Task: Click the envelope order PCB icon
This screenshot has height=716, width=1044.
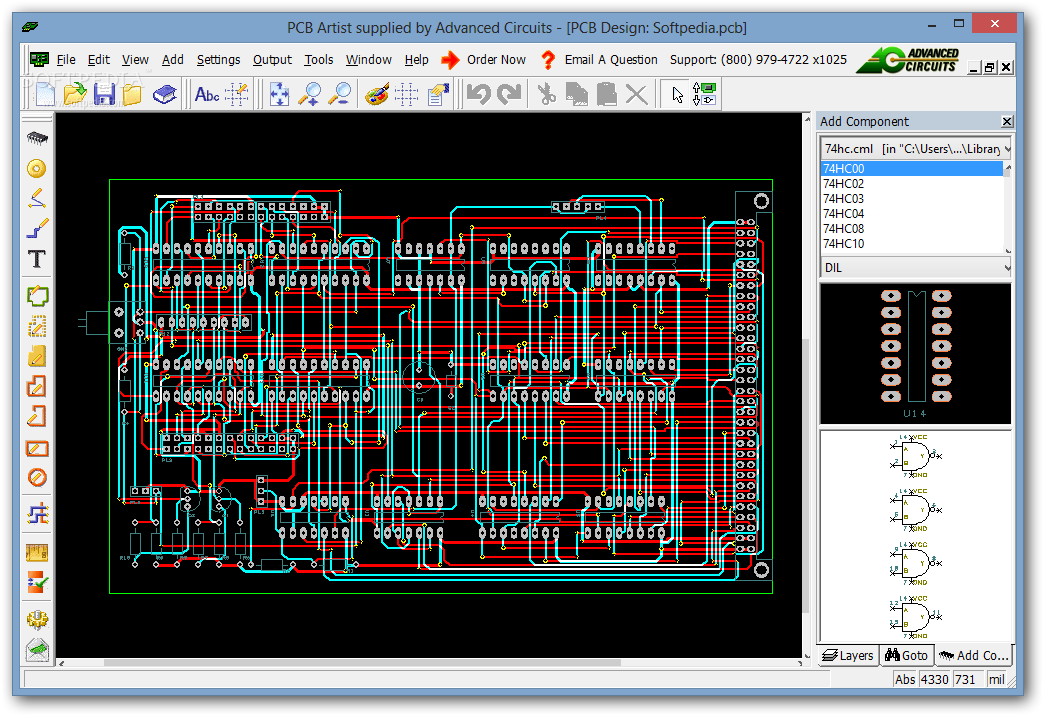Action: pyautogui.click(x=37, y=650)
